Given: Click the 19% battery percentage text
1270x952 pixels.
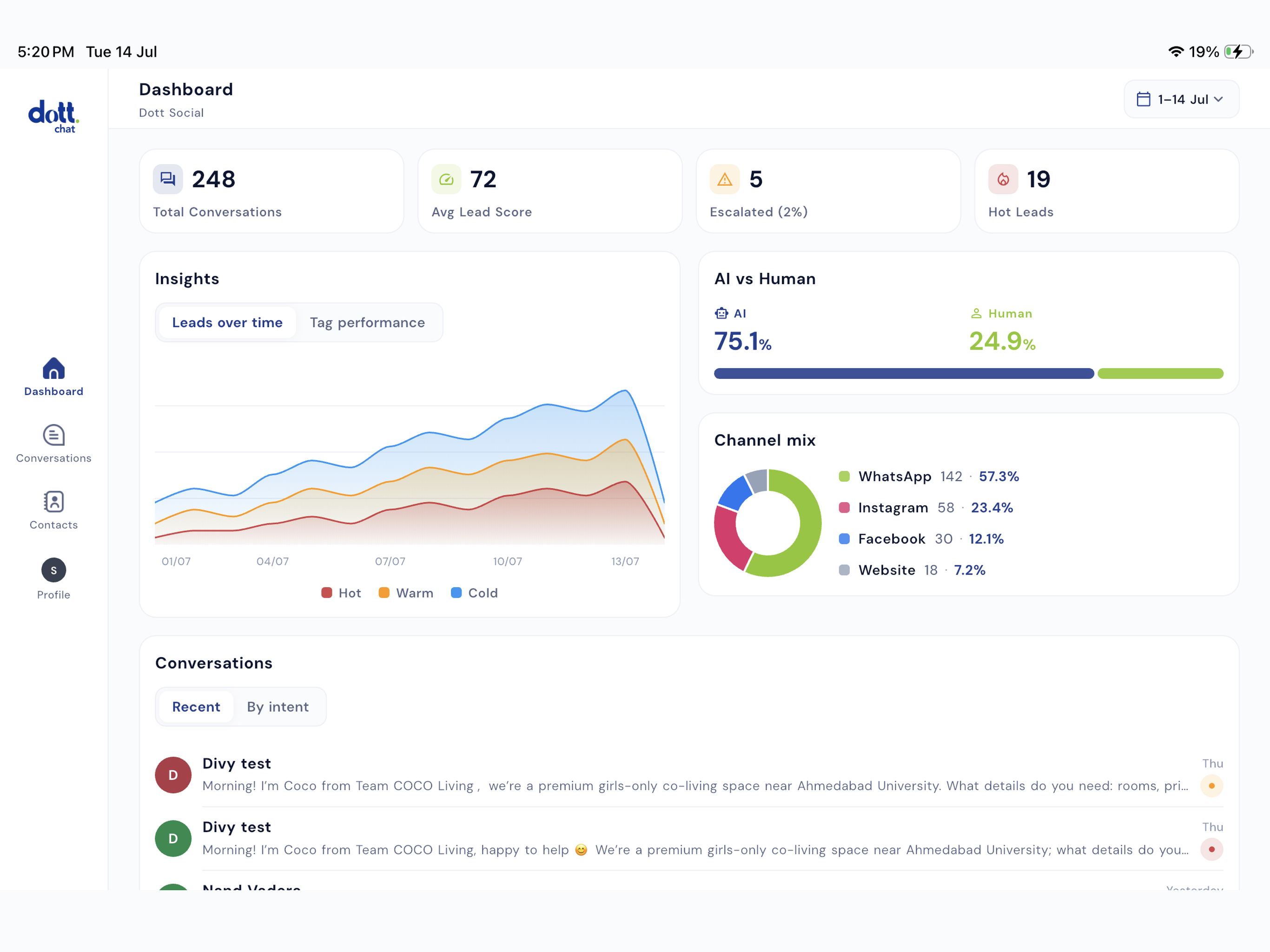Looking at the screenshot, I should [1204, 52].
